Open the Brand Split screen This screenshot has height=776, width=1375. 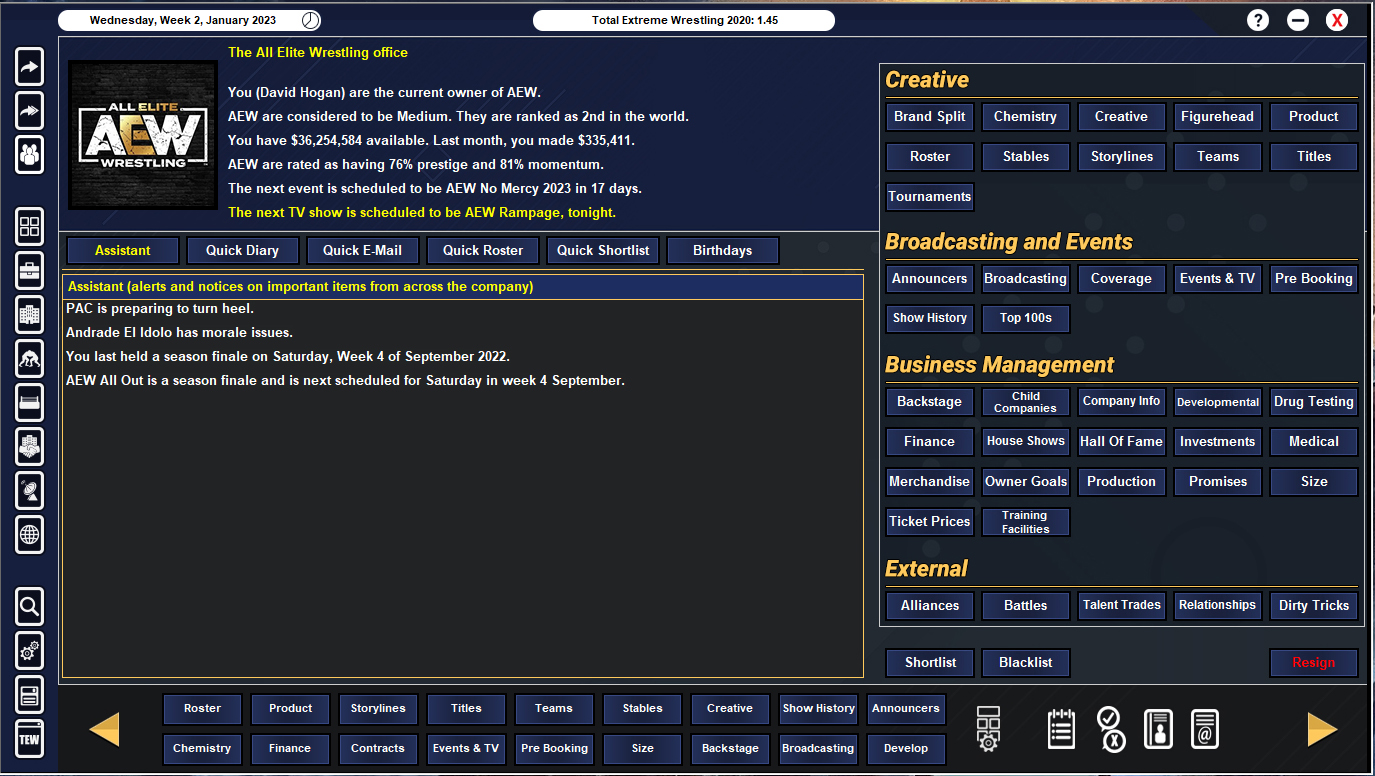click(929, 117)
